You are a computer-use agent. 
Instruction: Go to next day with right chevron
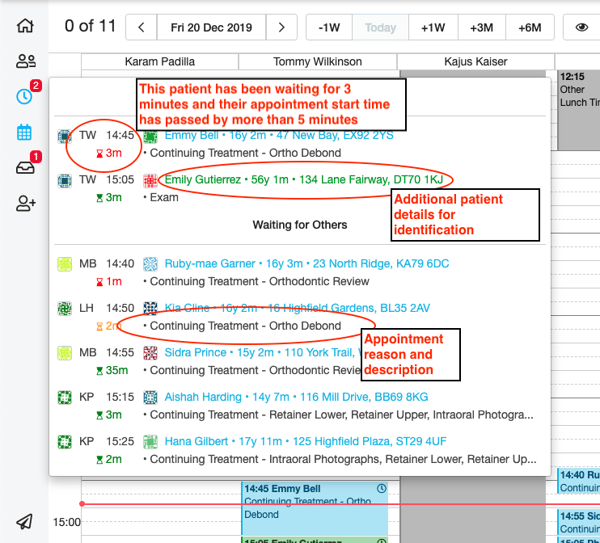pos(283,27)
